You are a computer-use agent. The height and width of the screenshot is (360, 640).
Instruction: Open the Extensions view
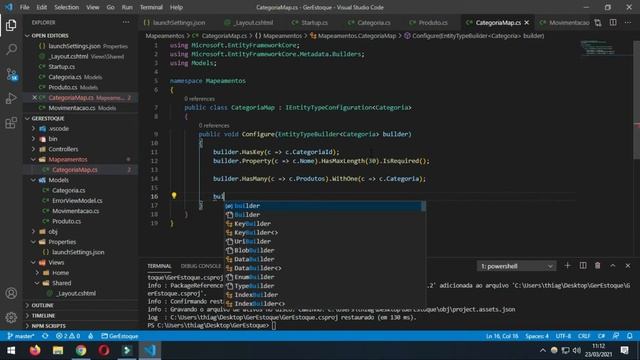[x=11, y=123]
